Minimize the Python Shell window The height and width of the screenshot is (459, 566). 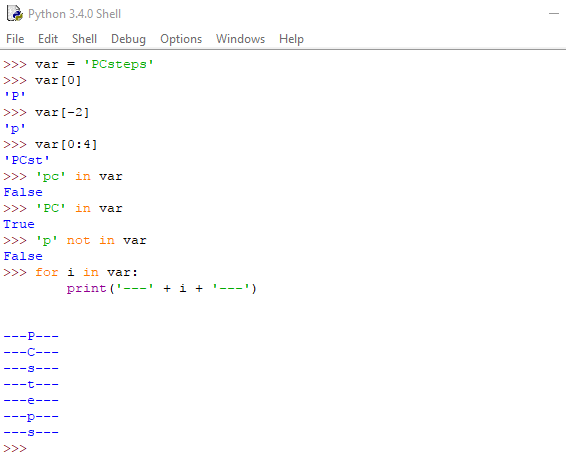coord(554,14)
